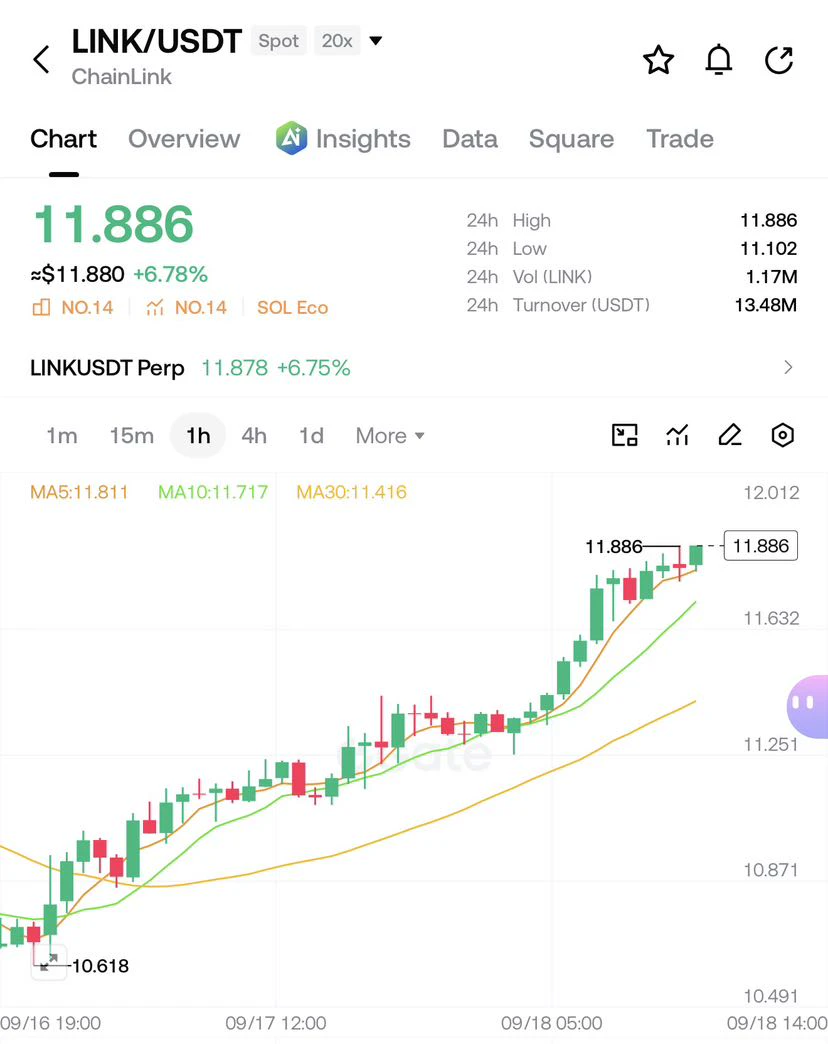Go back using the left arrow

coord(41,60)
